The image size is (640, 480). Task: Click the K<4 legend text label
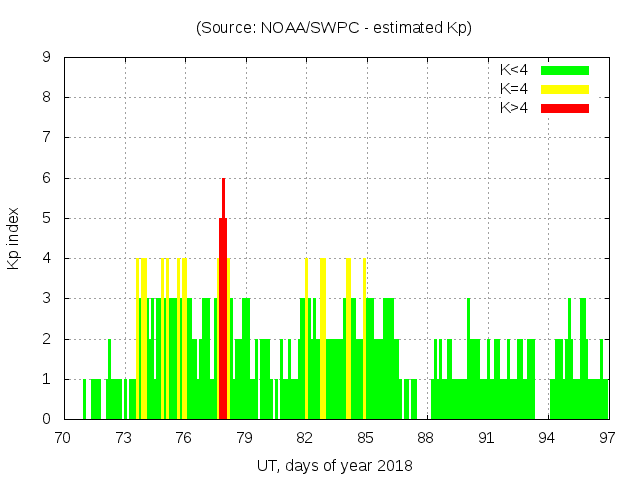[x=514, y=70]
